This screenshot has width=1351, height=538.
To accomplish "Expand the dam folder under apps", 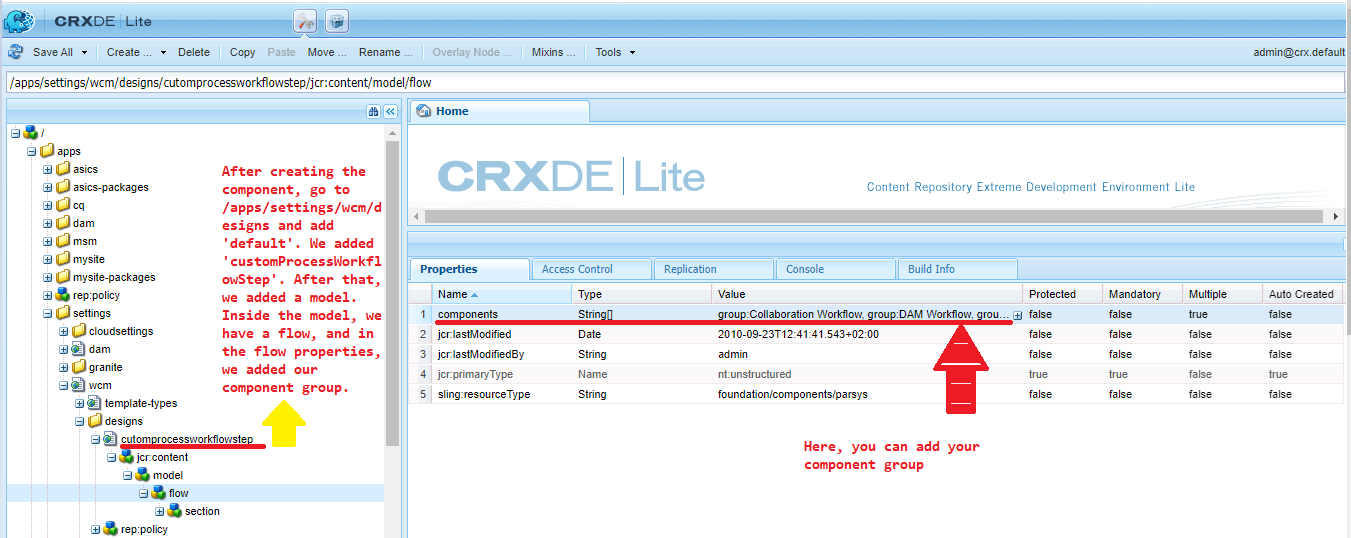I will [x=47, y=223].
